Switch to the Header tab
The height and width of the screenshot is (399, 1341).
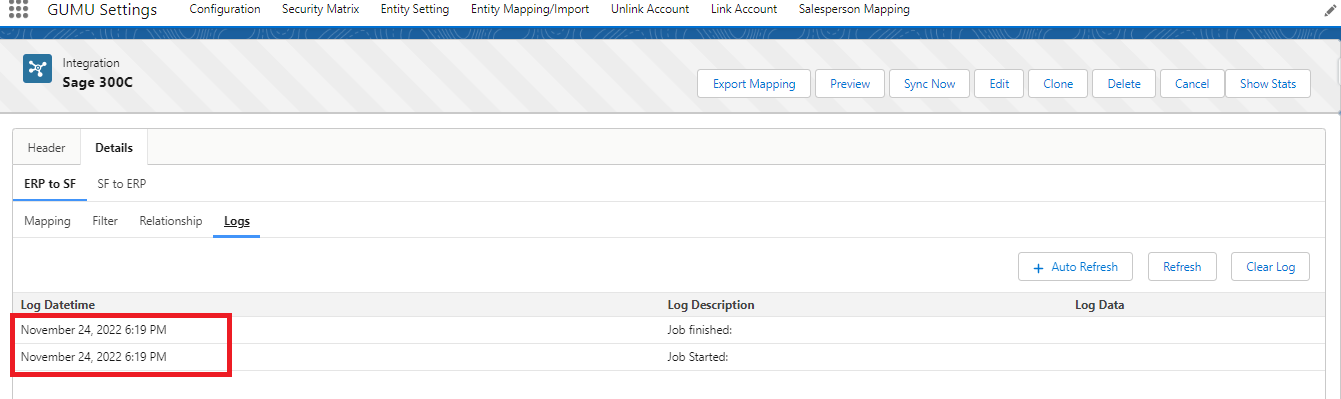point(47,147)
